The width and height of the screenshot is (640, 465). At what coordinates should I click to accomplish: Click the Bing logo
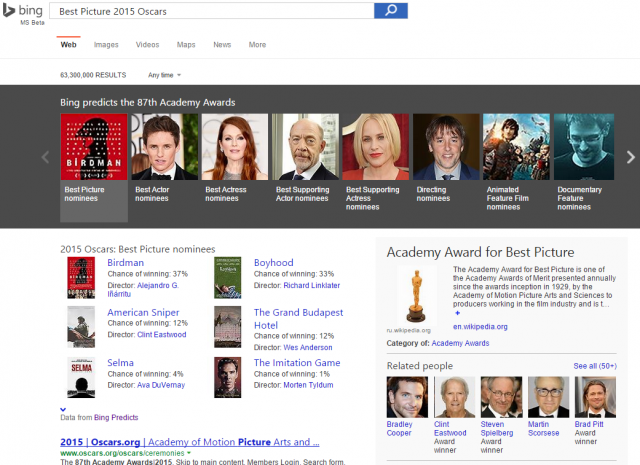(22, 11)
